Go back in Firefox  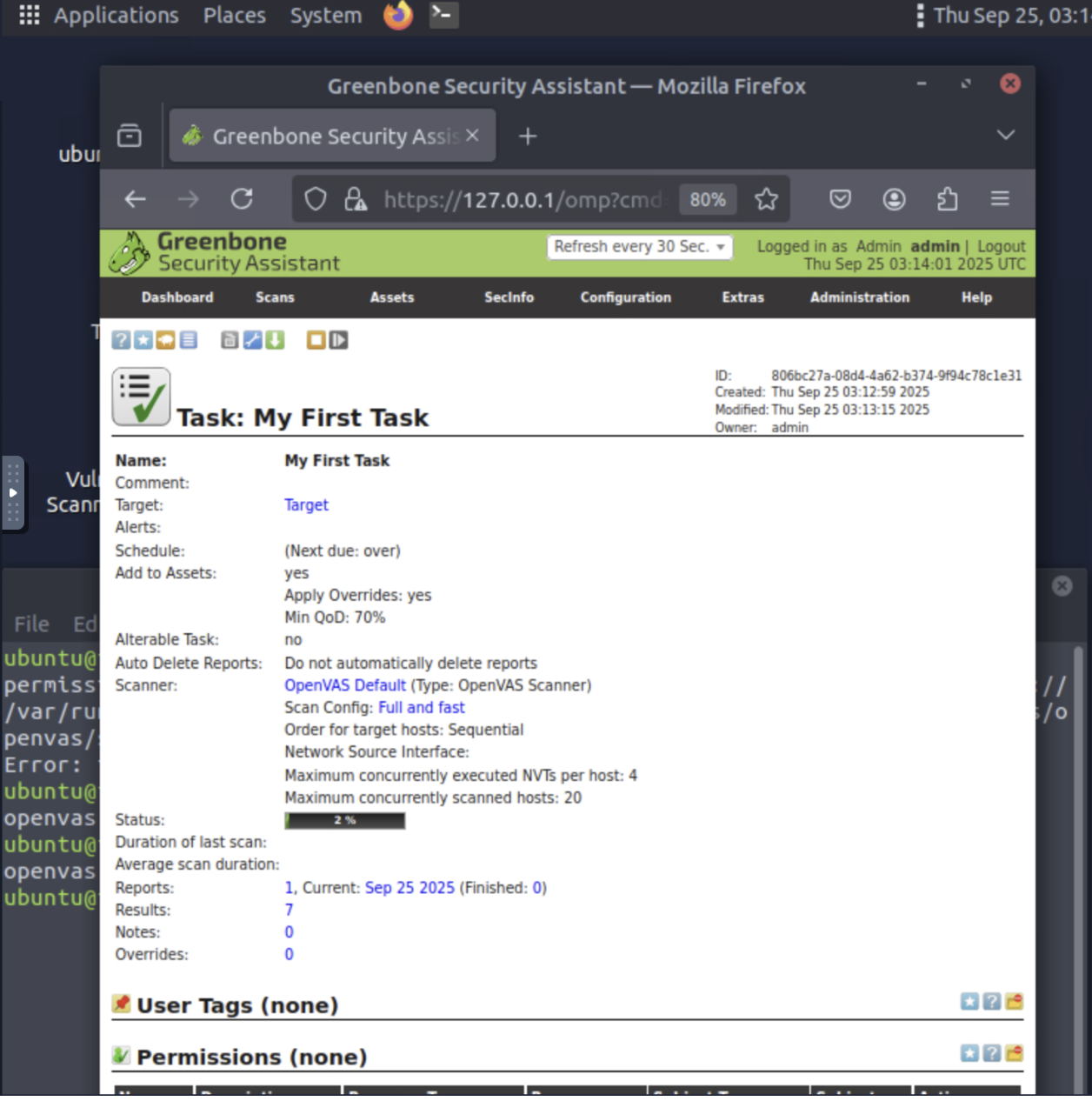(135, 199)
